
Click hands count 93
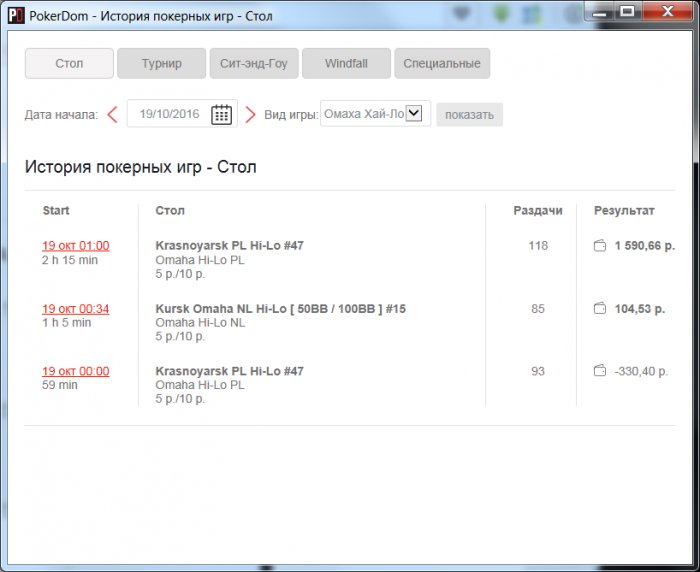coord(538,371)
